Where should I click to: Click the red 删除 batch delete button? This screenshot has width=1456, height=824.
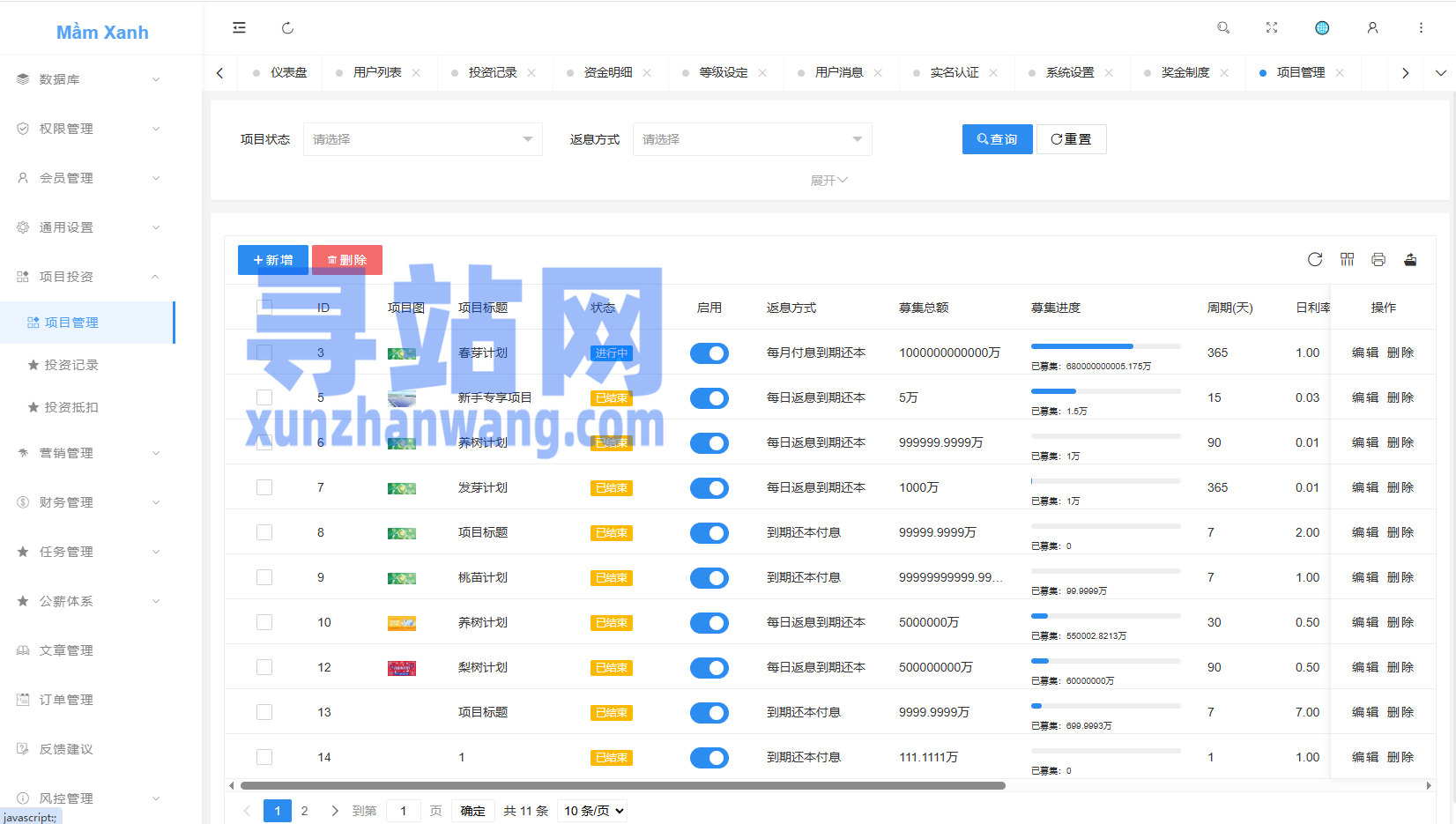point(347,260)
